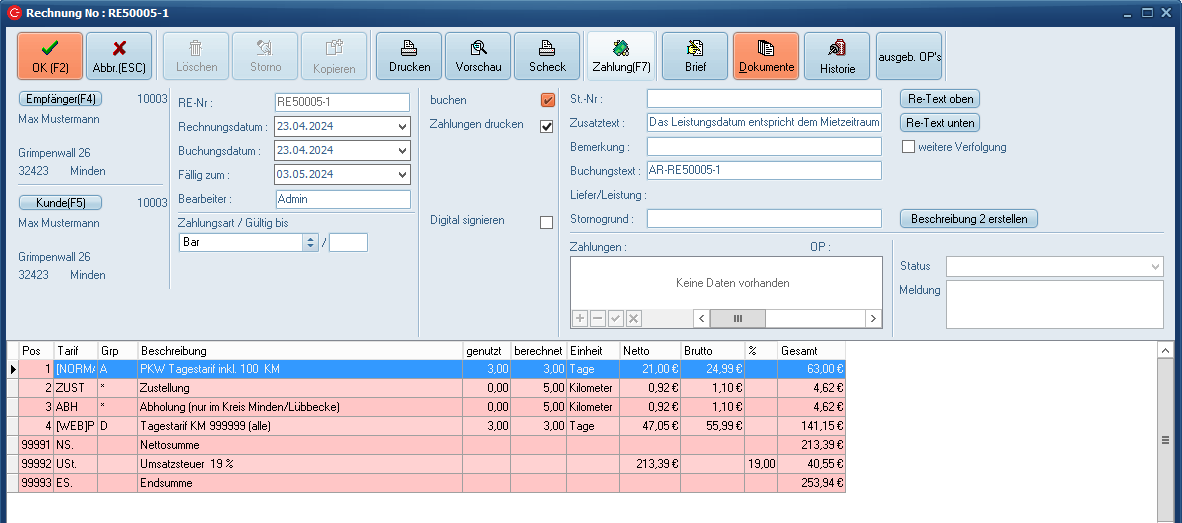The width and height of the screenshot is (1182, 523).
Task: Click the Zahlungen list horizontal scrollbar thumb
Action: tap(738, 318)
